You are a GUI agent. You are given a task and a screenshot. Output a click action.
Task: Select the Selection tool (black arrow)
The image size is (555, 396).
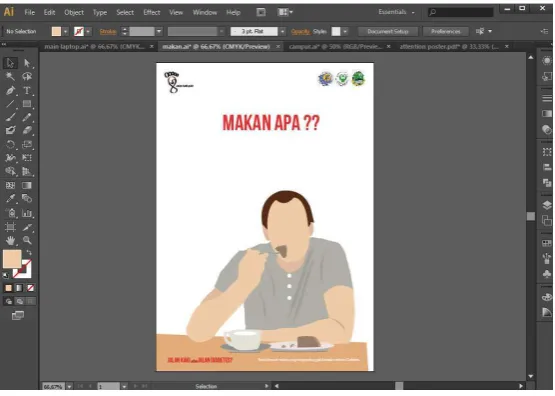[x=10, y=63]
